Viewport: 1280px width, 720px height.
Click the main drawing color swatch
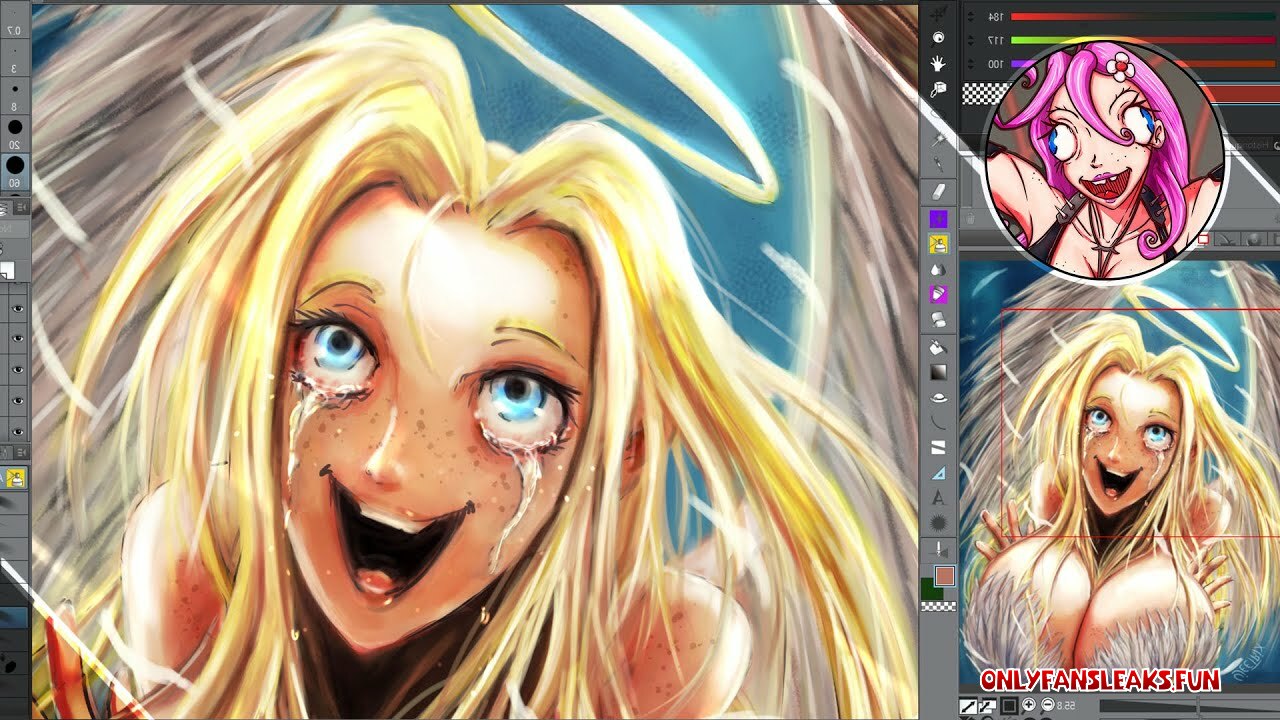(x=944, y=576)
